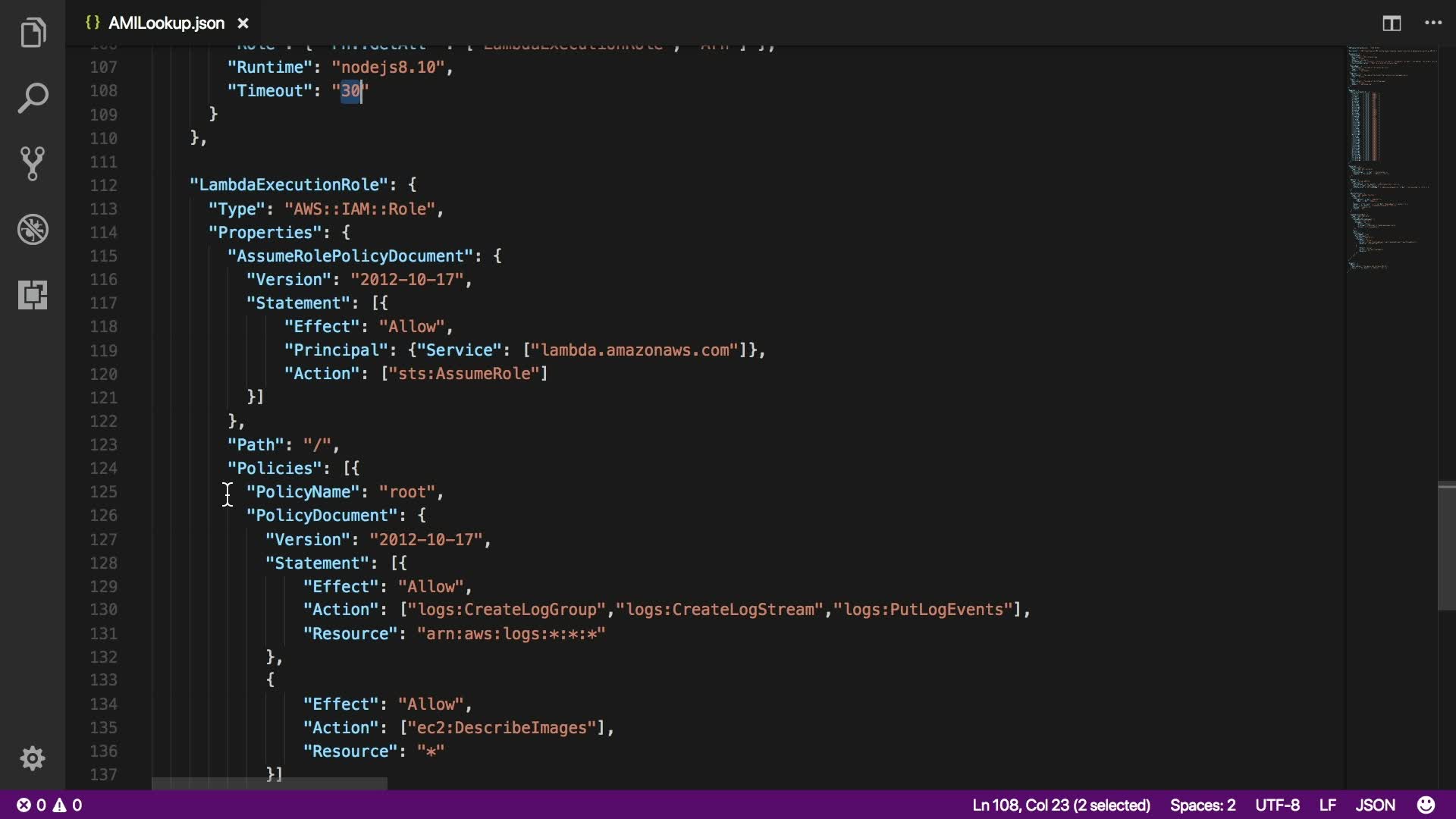Image resolution: width=1456 pixels, height=819 pixels.
Task: Click the vertical scrollbar thumb
Action: coord(1446,546)
